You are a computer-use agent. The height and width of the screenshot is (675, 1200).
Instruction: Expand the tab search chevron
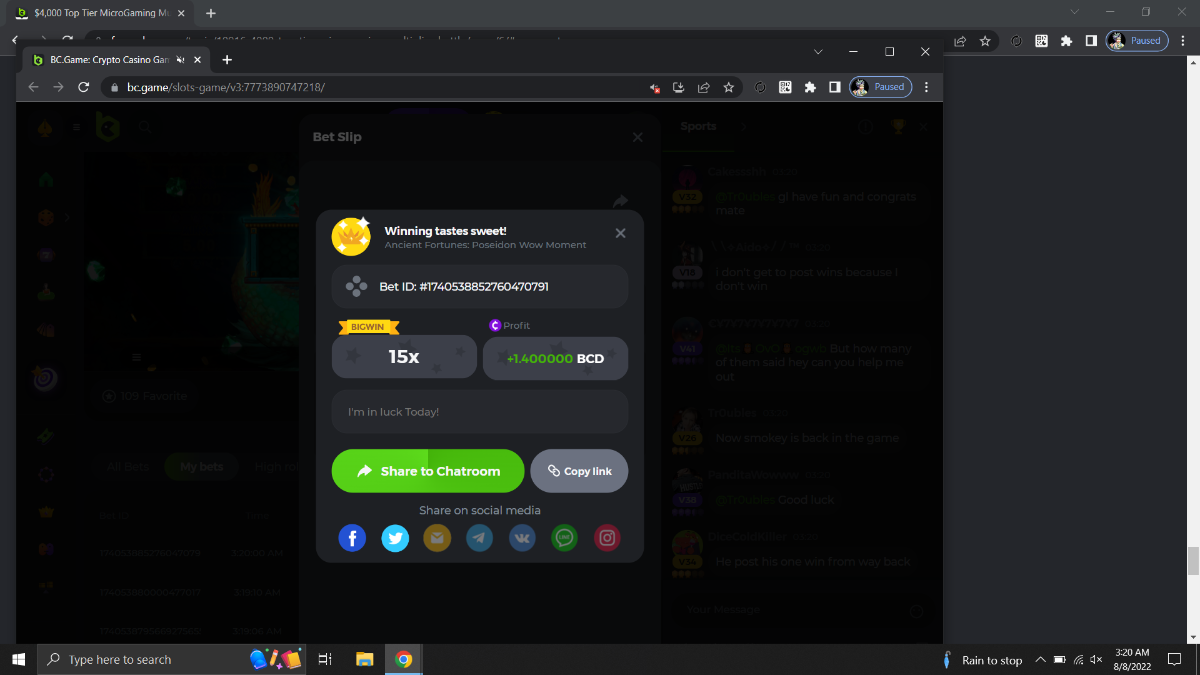818,51
